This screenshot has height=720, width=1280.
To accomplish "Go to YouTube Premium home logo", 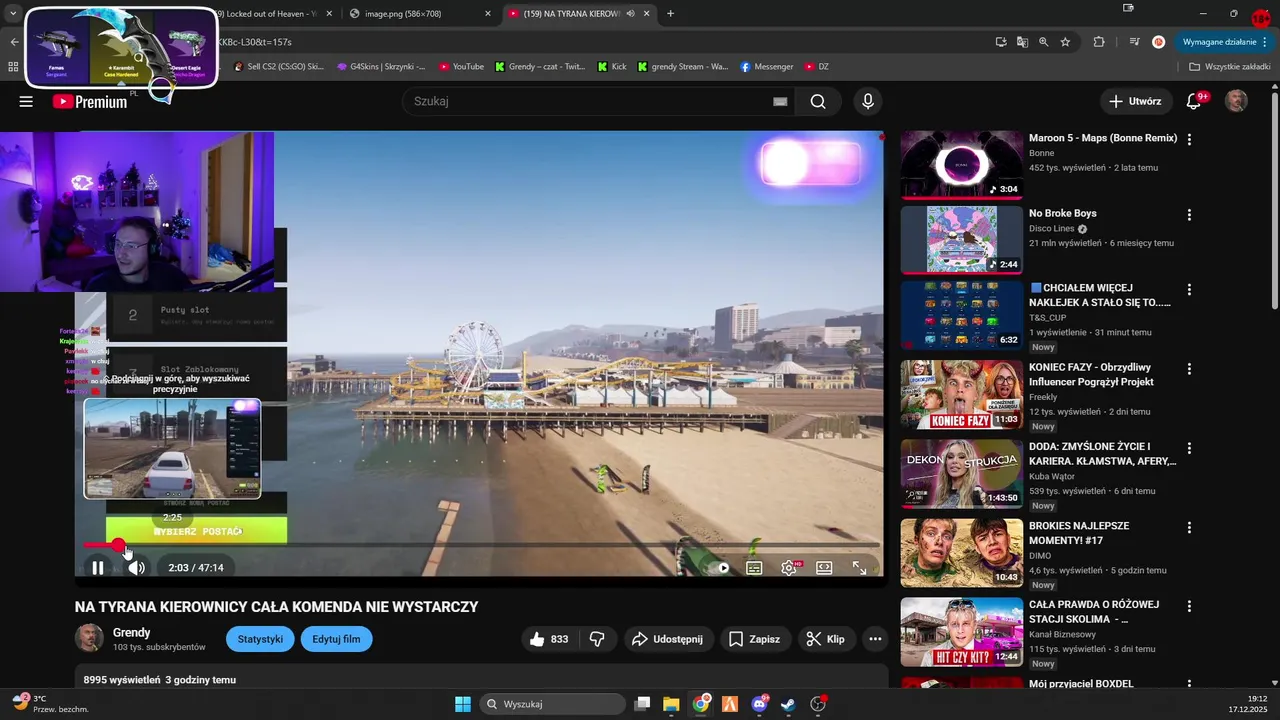I will click(90, 101).
